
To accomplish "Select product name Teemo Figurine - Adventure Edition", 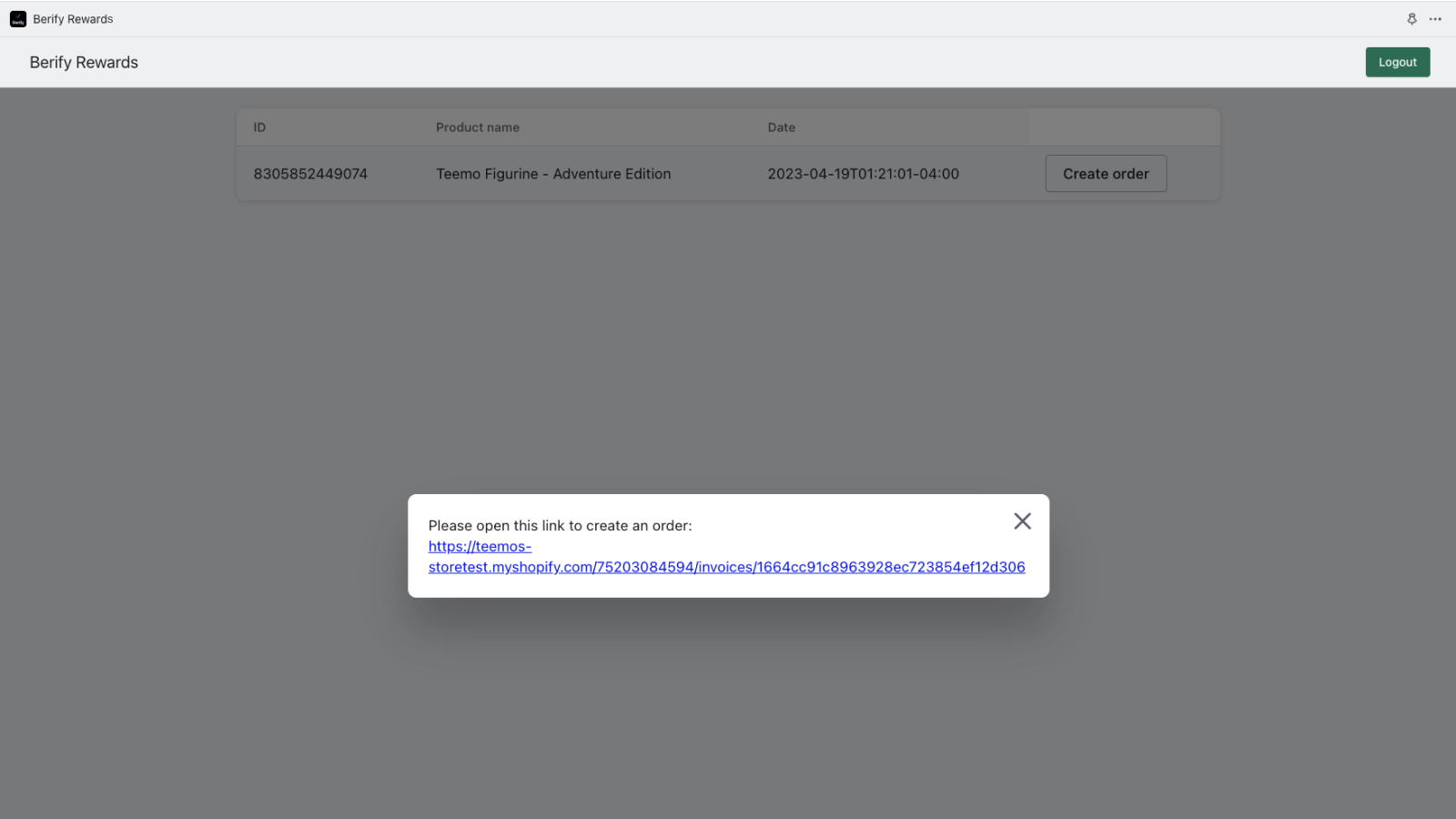I will click(553, 174).
